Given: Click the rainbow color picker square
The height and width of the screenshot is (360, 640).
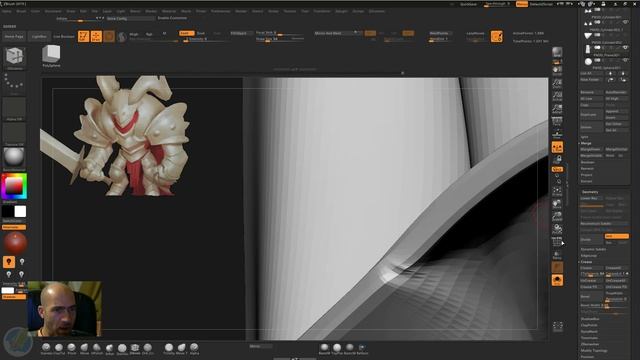Looking at the screenshot, I should pyautogui.click(x=14, y=186).
